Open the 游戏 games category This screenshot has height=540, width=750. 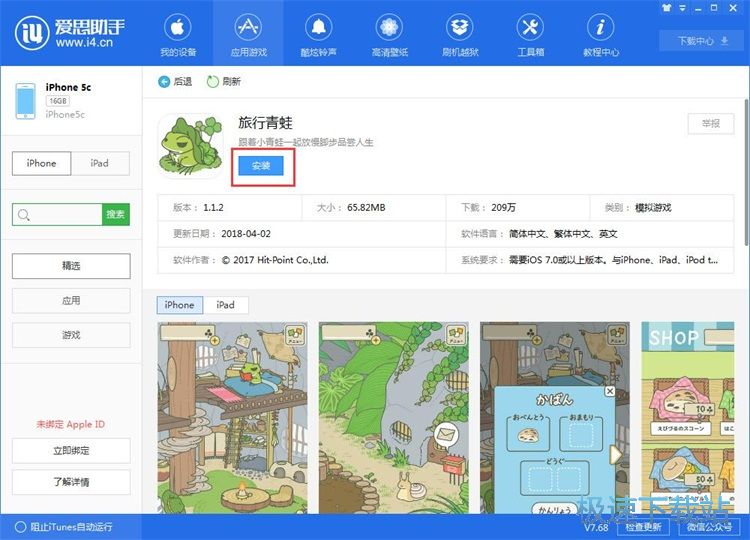(71, 335)
